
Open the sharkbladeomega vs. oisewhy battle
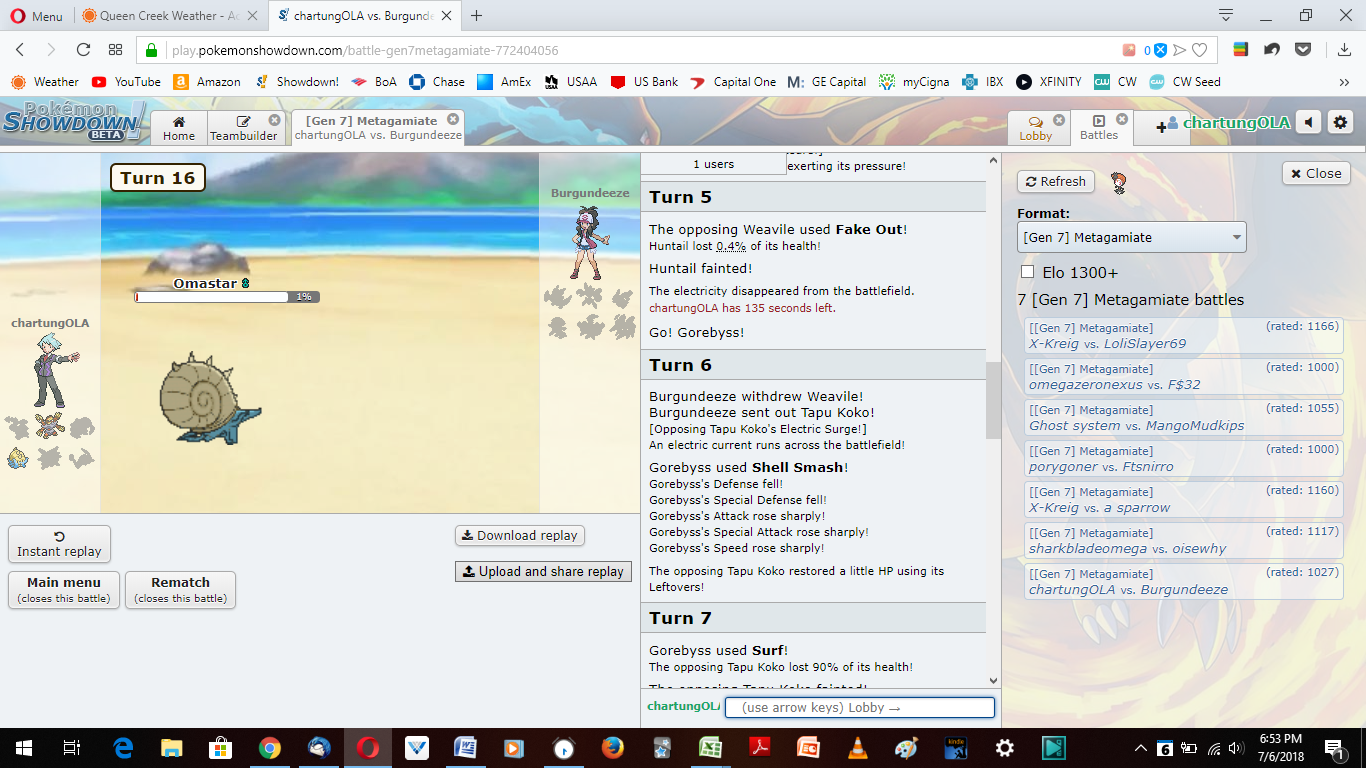1183,540
